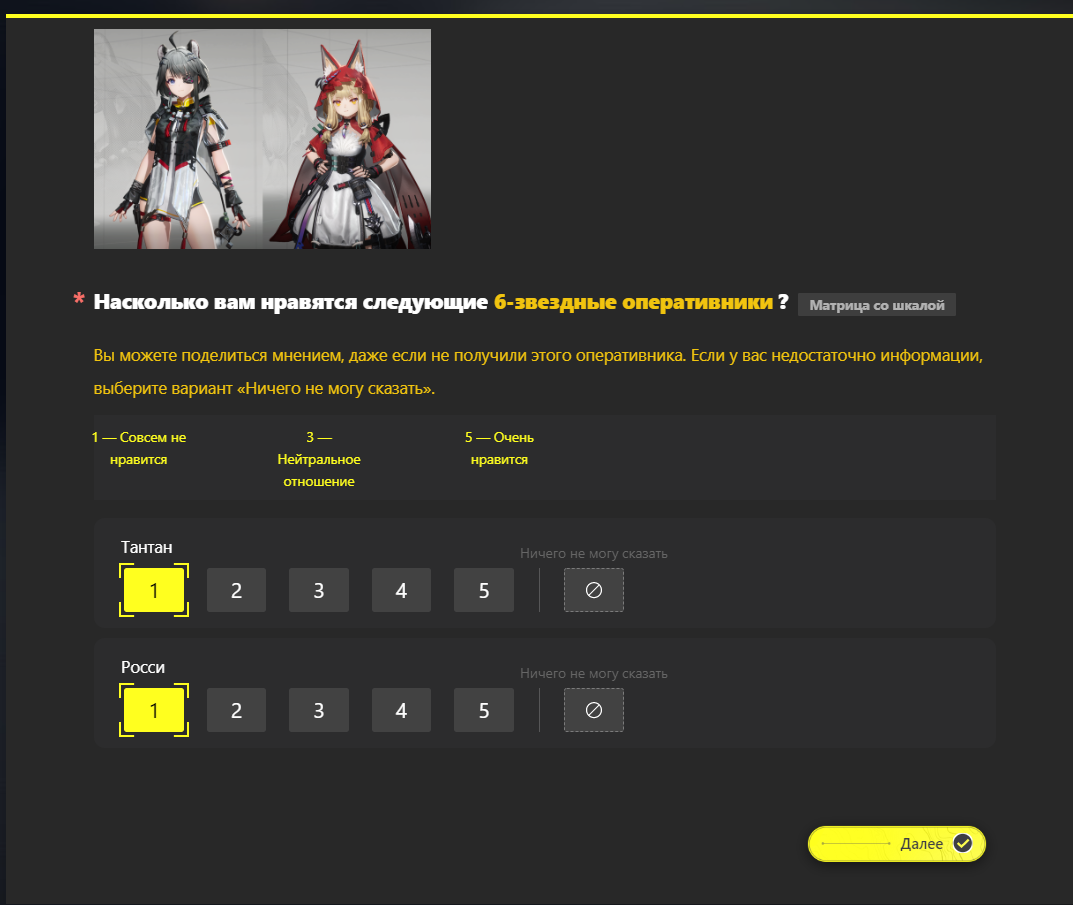Choose 'Ничего не могу сказать' icon for Росси
Viewport: 1073px width, 905px height.
(x=594, y=710)
